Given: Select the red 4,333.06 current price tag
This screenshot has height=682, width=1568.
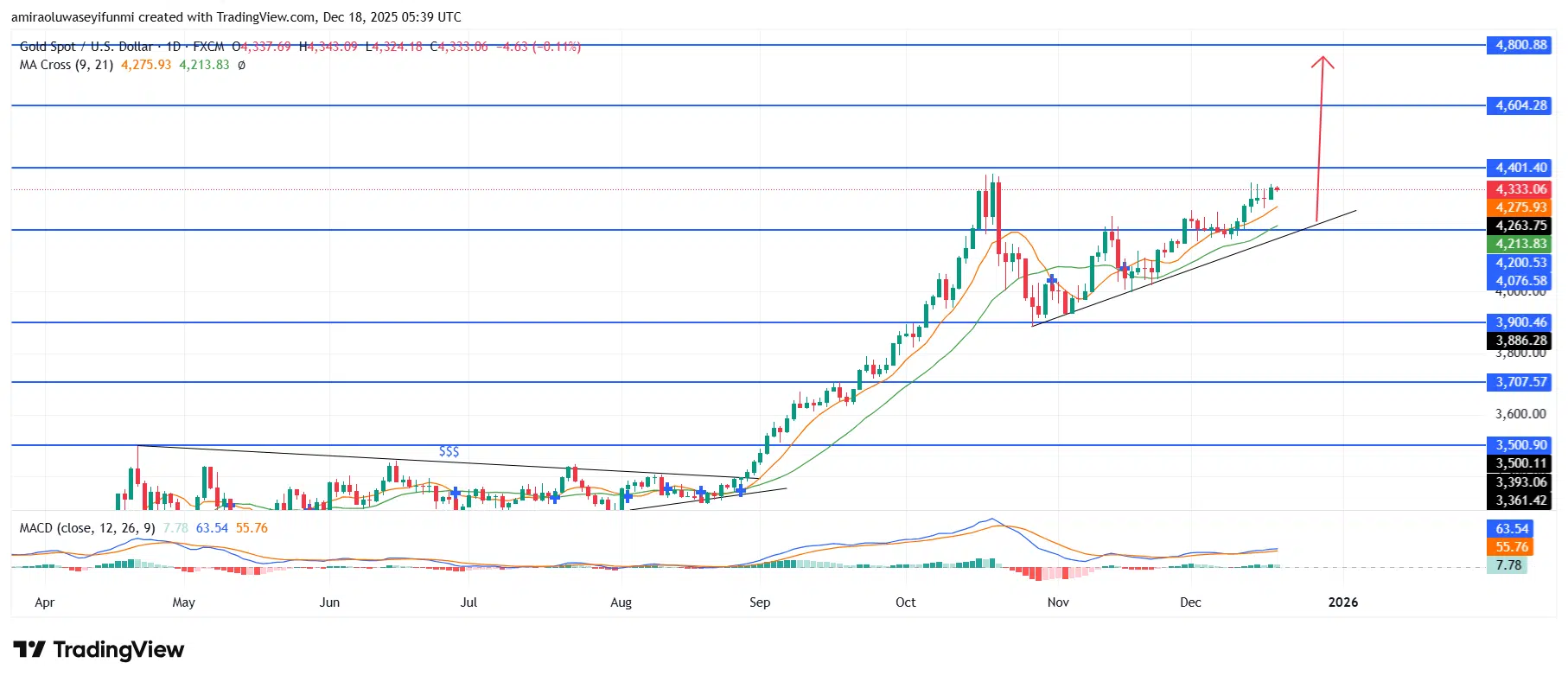Looking at the screenshot, I should pos(1520,189).
